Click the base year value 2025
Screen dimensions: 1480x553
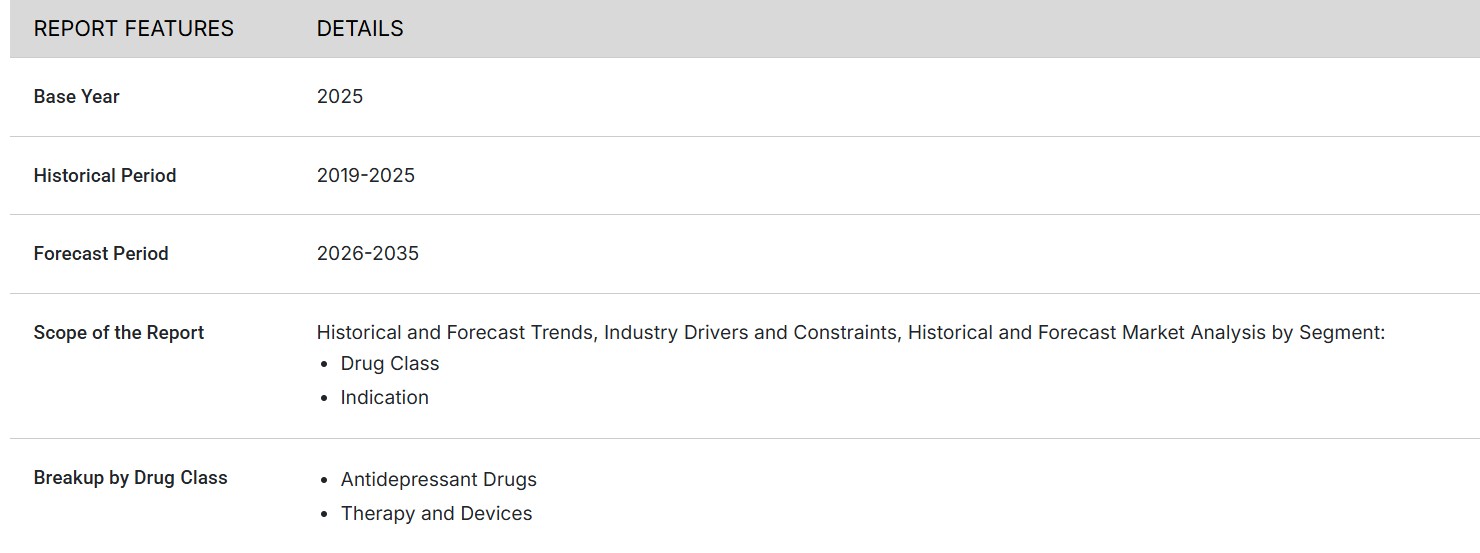(340, 97)
